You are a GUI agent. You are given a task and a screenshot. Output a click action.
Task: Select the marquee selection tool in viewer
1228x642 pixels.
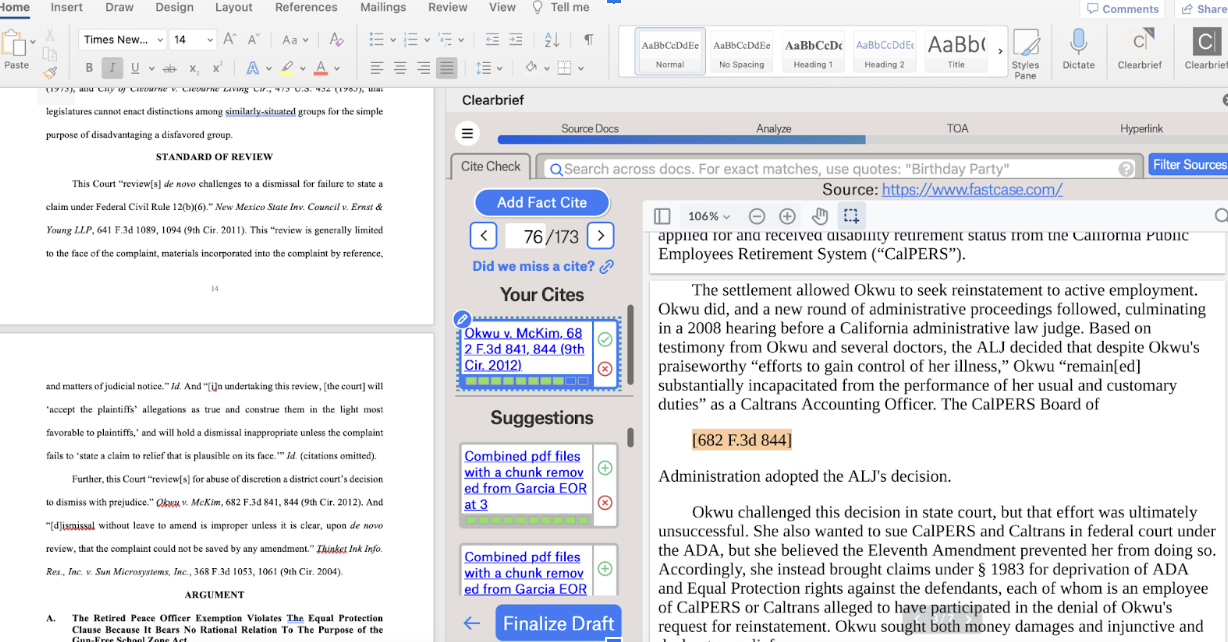tap(851, 216)
